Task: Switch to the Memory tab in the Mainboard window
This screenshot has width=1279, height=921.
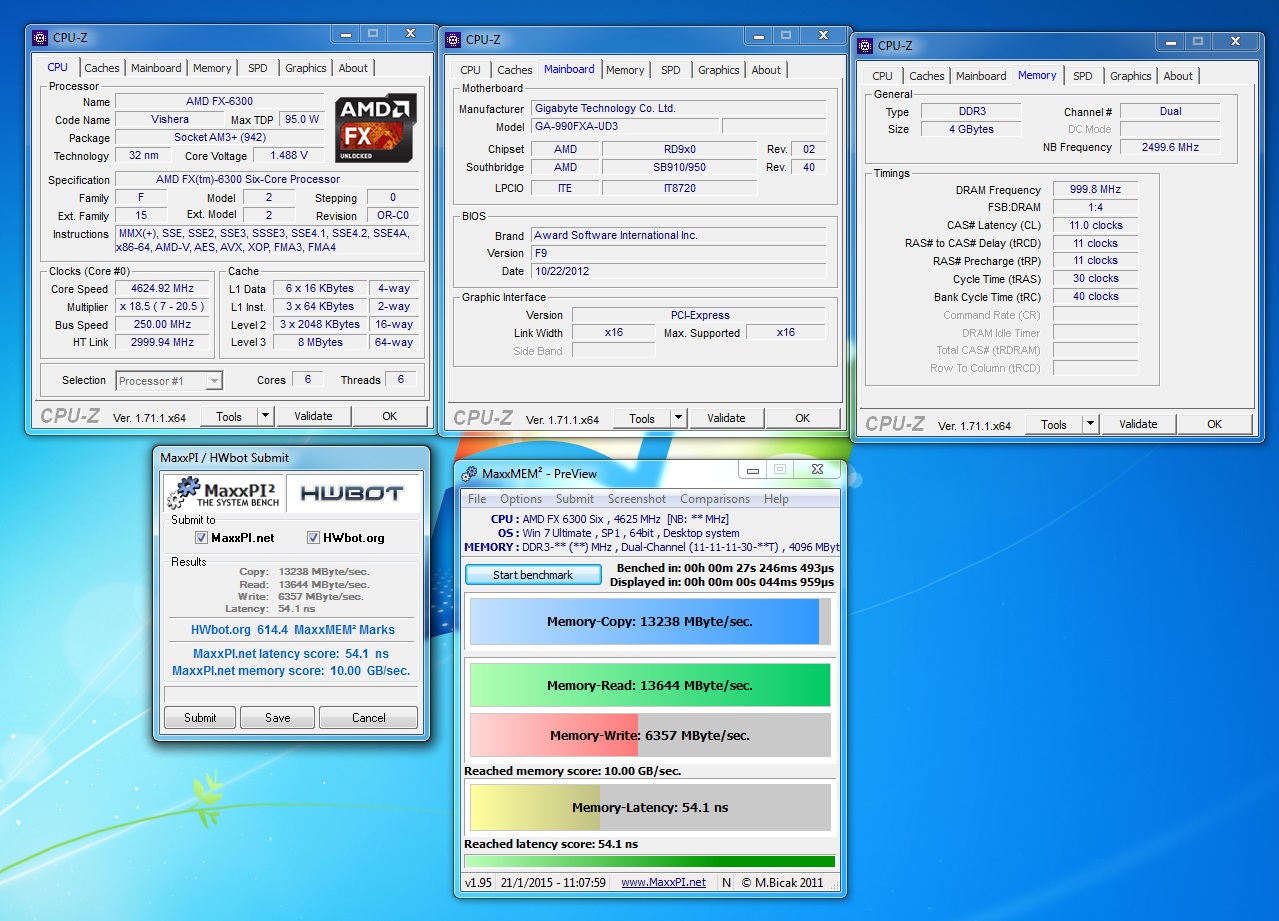Action: tap(625, 70)
